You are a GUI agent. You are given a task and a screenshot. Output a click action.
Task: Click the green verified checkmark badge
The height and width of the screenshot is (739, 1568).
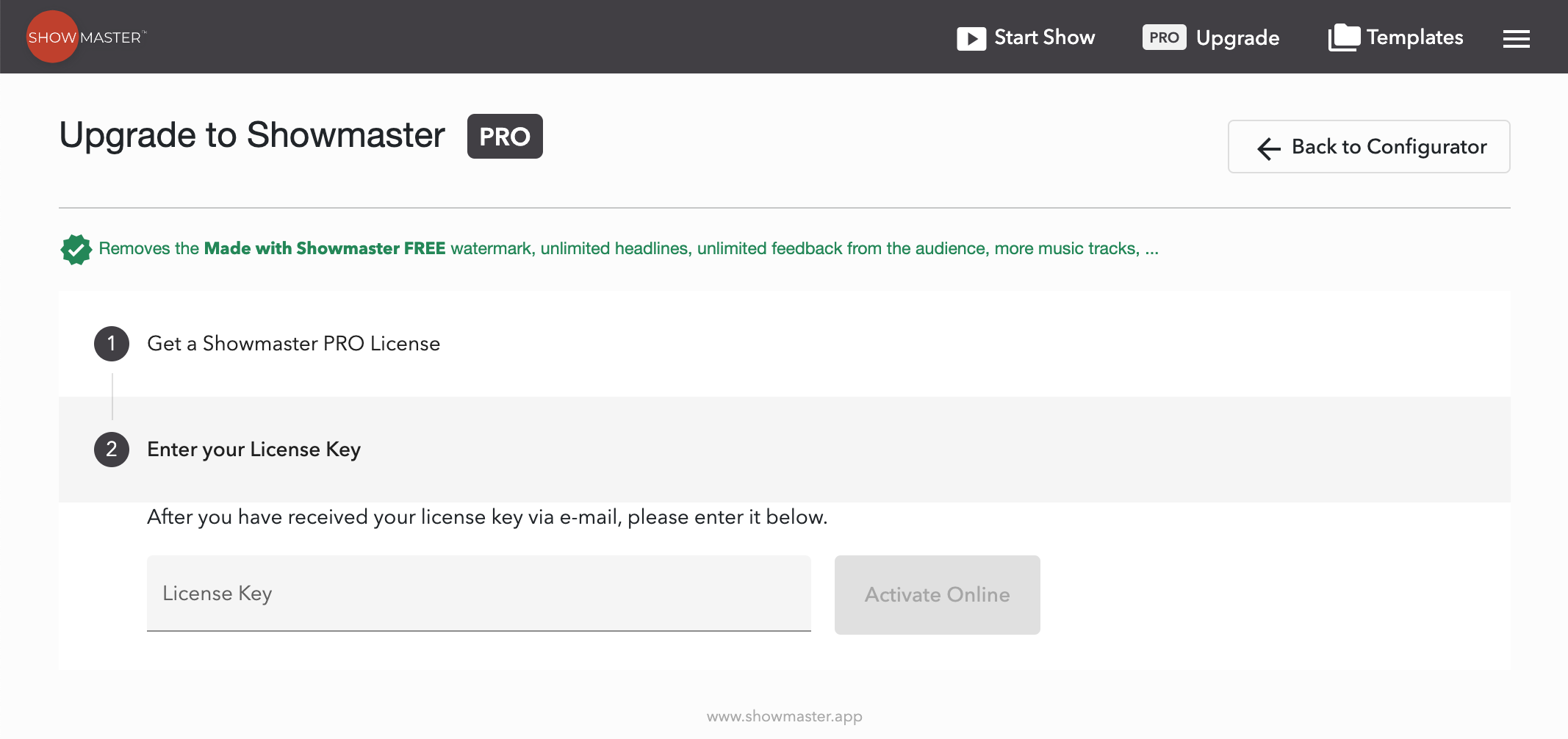76,250
